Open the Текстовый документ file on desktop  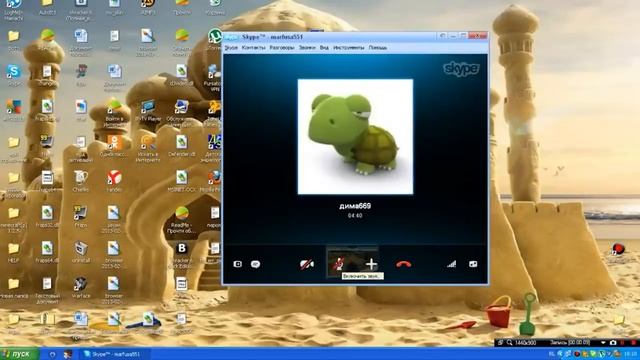[x=47, y=284]
